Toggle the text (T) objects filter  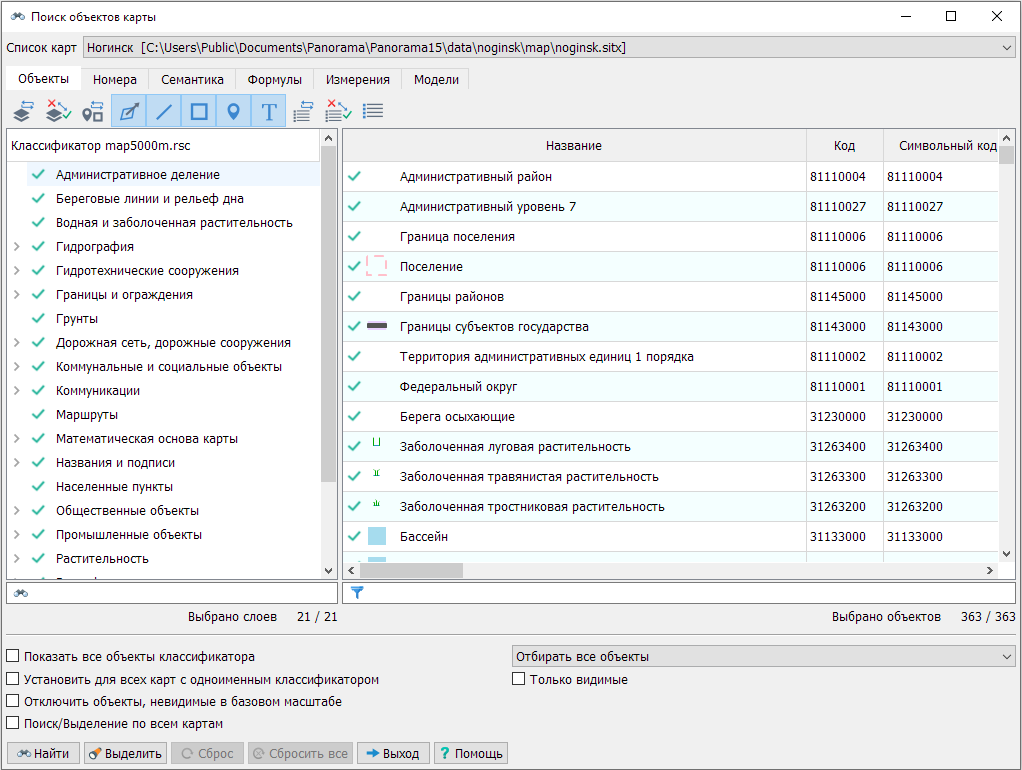(268, 111)
